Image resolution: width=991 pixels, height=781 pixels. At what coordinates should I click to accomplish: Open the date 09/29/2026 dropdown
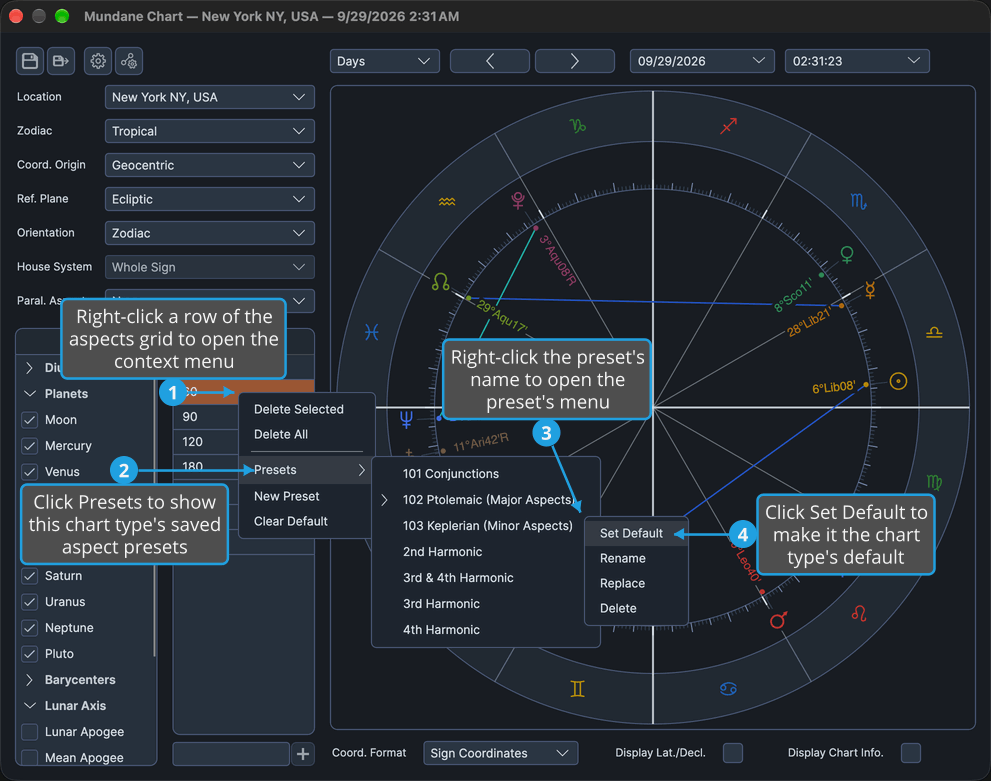[x=702, y=61]
